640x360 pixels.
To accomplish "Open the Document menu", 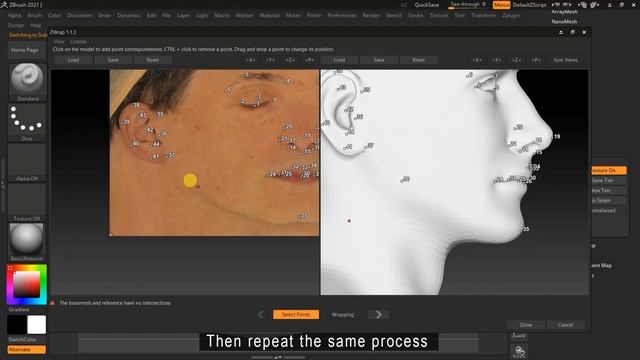I will (79, 16).
